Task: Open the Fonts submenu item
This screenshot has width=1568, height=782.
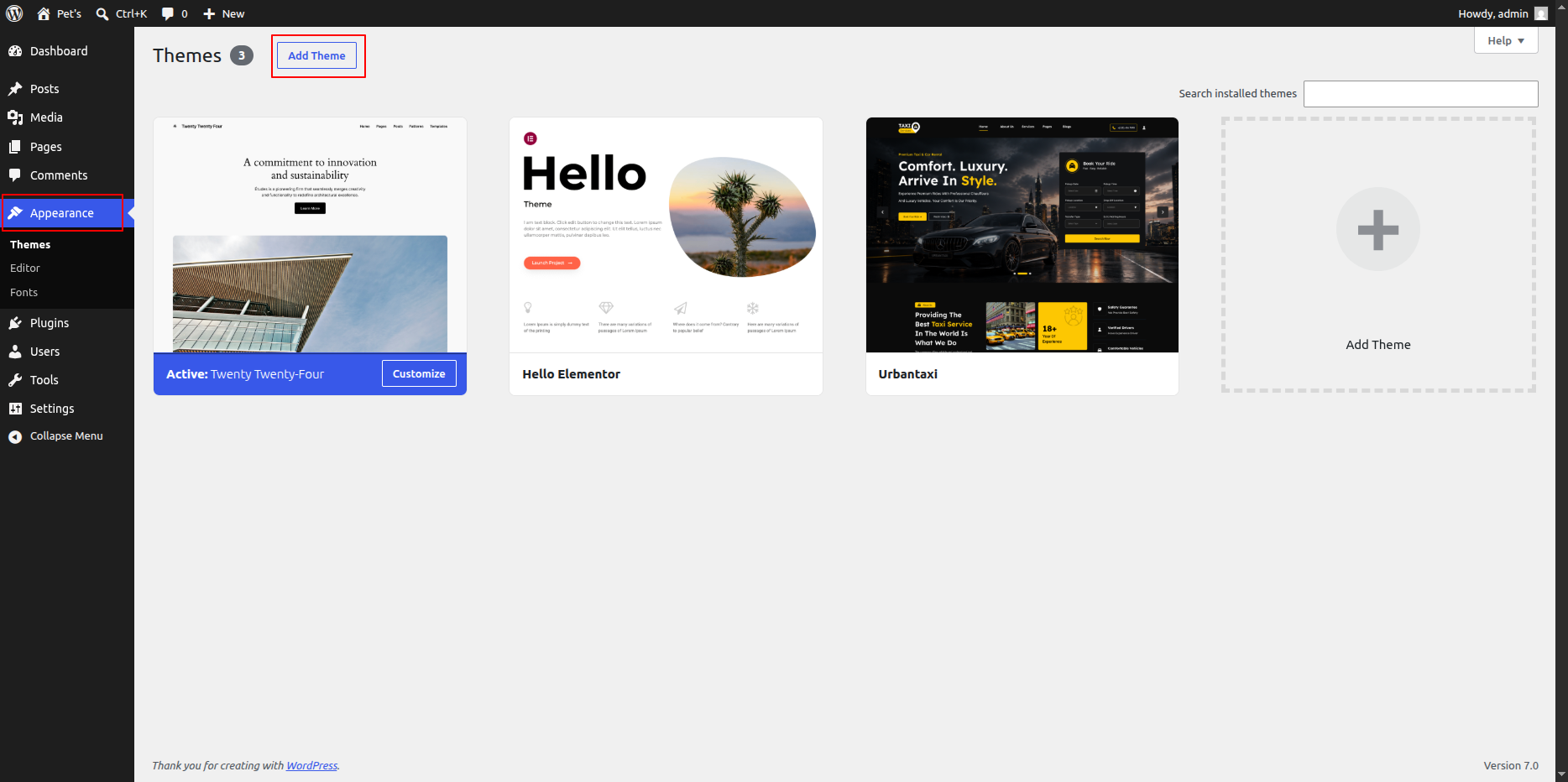Action: pyautogui.click(x=24, y=293)
